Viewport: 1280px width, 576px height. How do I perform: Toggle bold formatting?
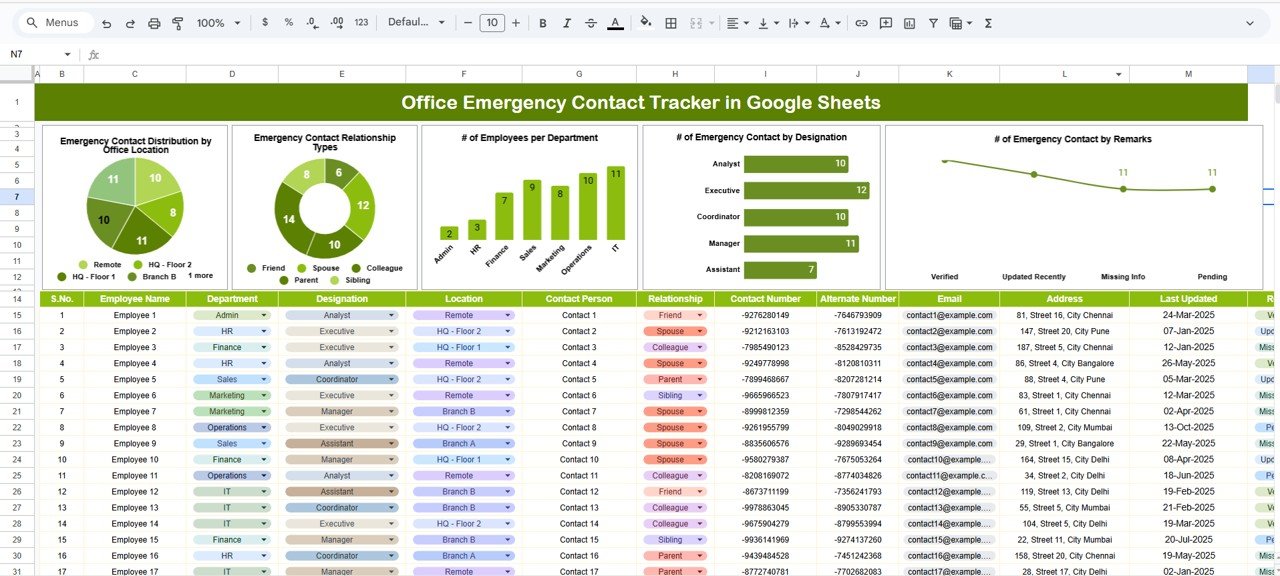pos(543,22)
